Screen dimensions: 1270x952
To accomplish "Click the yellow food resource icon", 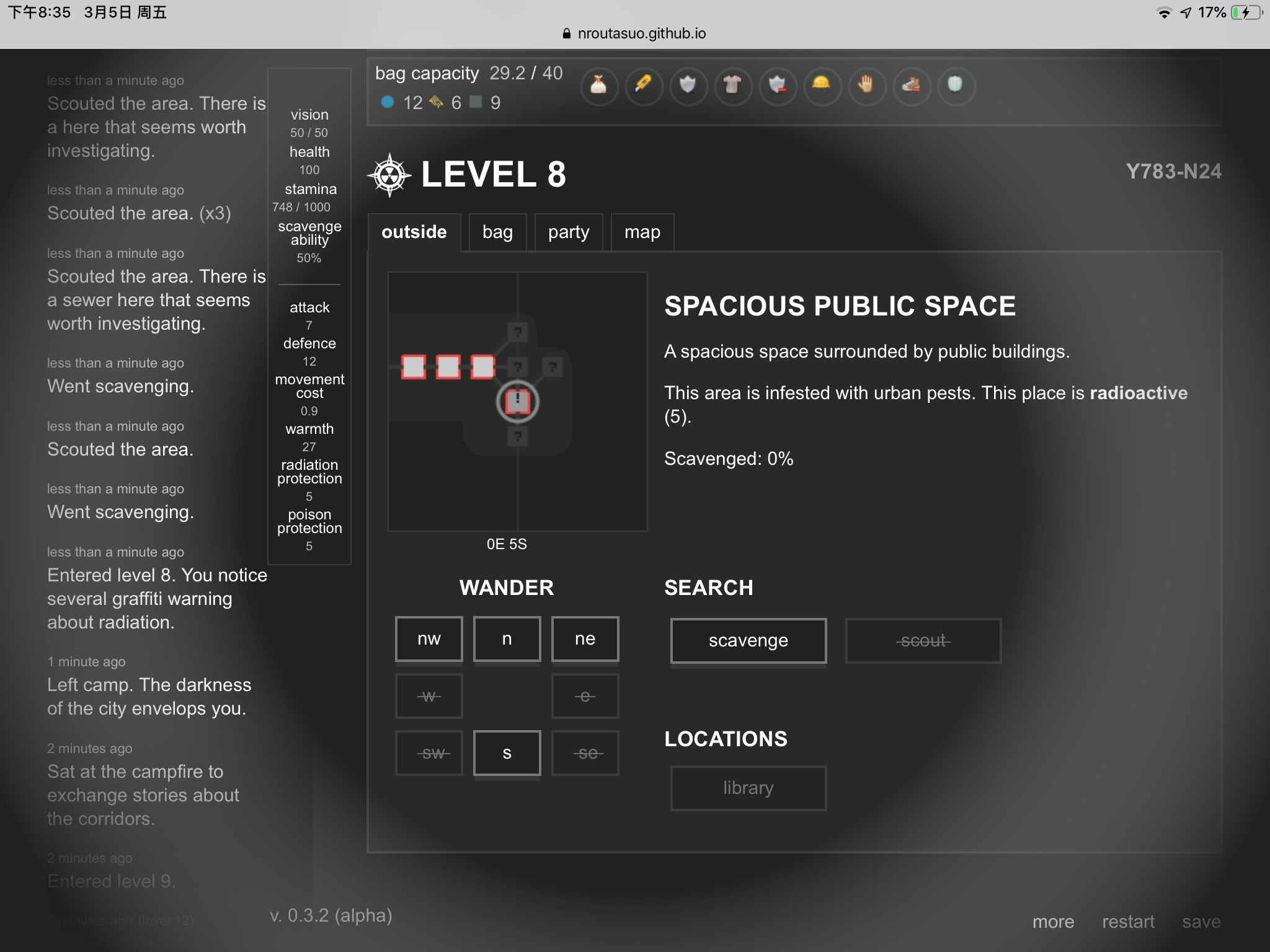I will click(437, 102).
